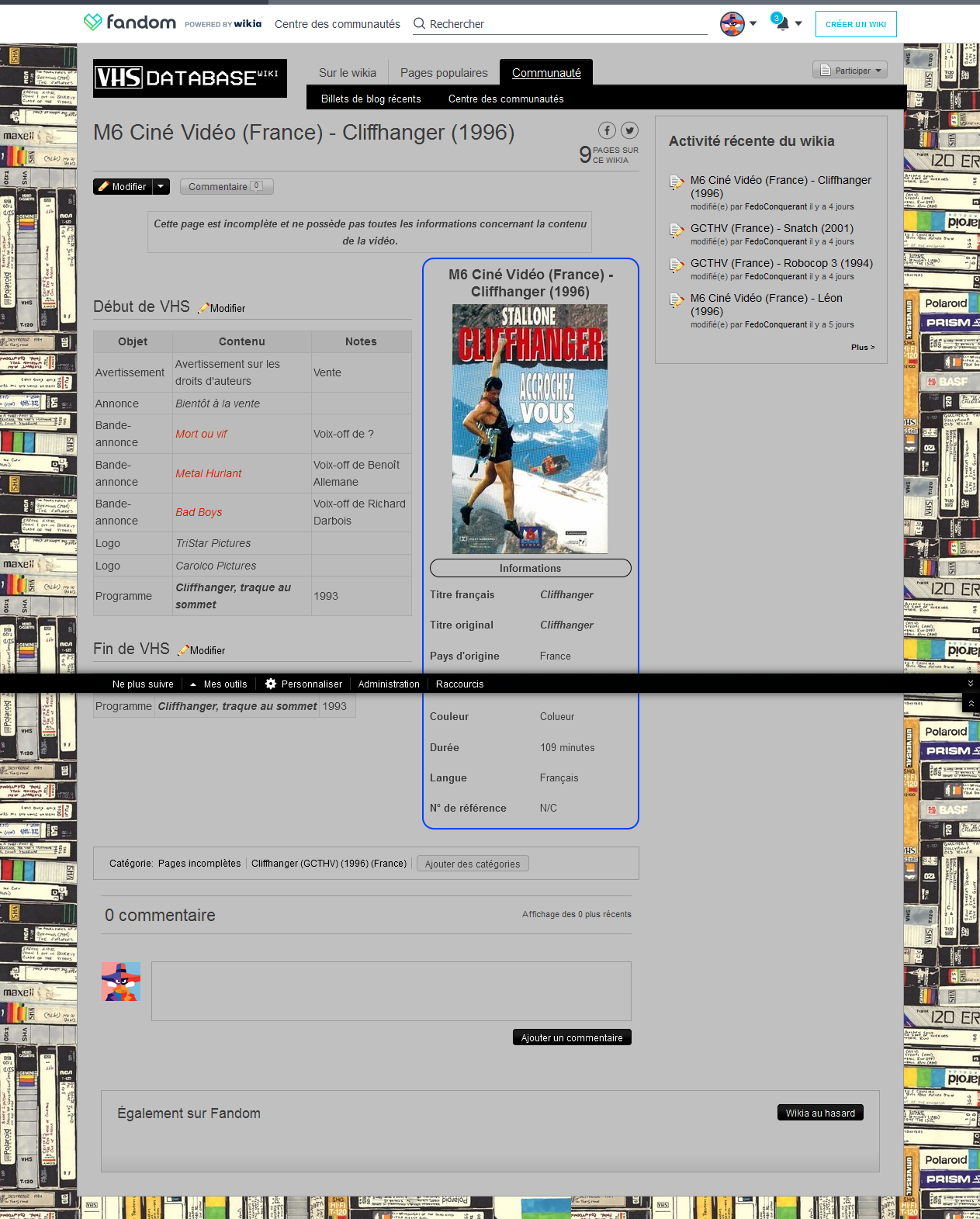This screenshot has width=980, height=1219.
Task: Click Modifier link for Fin de VHS
Action: click(207, 650)
